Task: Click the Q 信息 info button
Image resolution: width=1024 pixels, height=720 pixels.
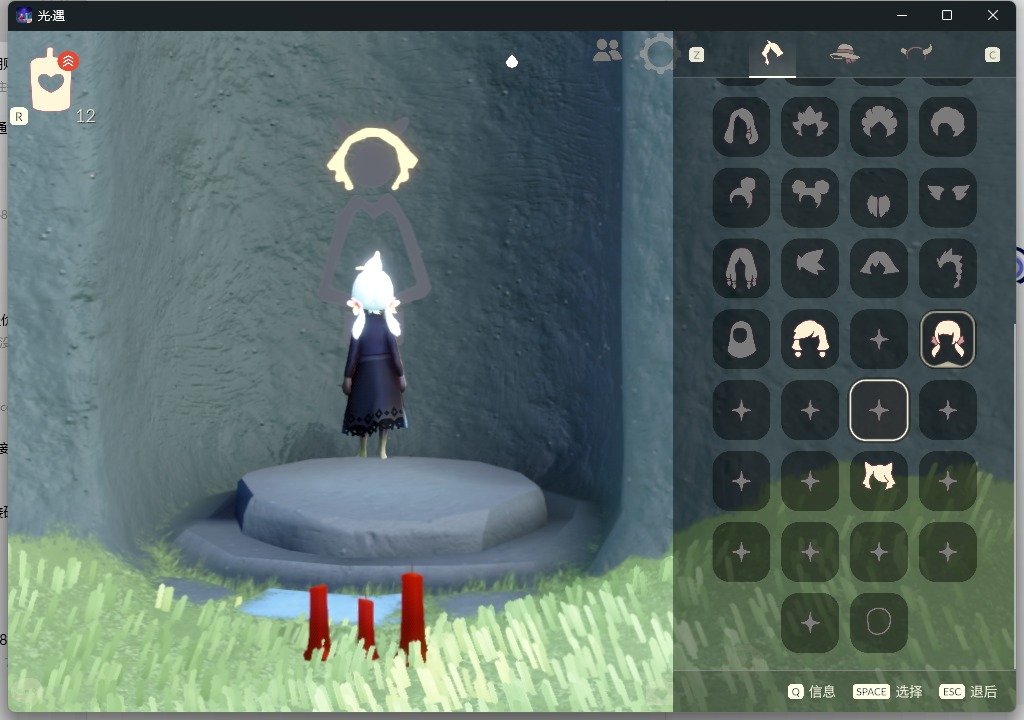Action: pyautogui.click(x=812, y=691)
